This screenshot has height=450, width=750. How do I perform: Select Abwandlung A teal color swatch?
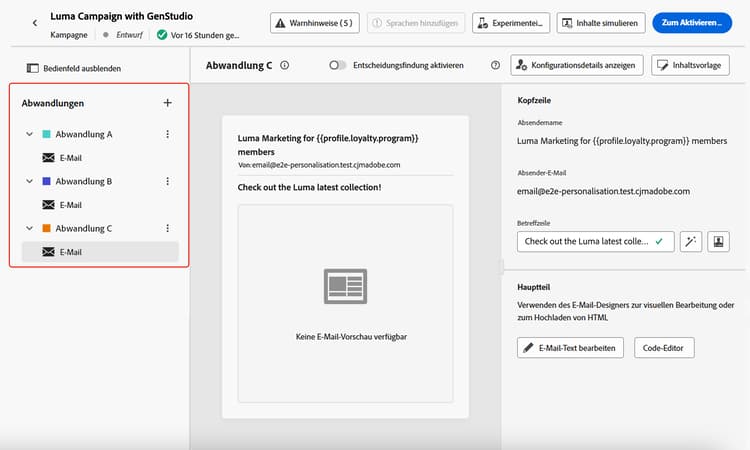tap(46, 134)
